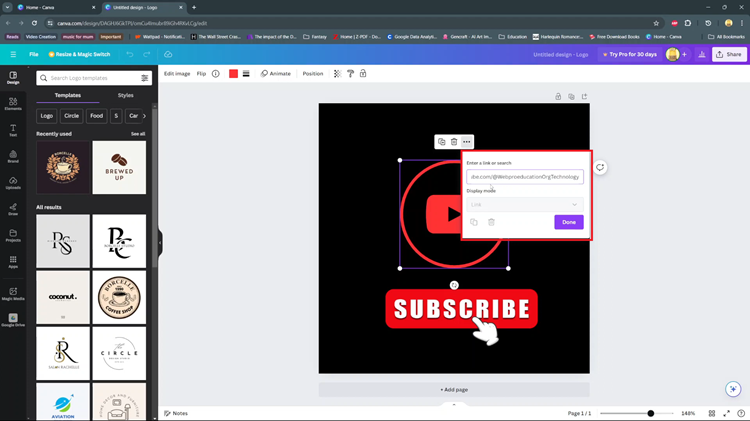Screen dimensions: 750x421
Task: Open the Design panel in sidebar
Action: (x=13, y=78)
